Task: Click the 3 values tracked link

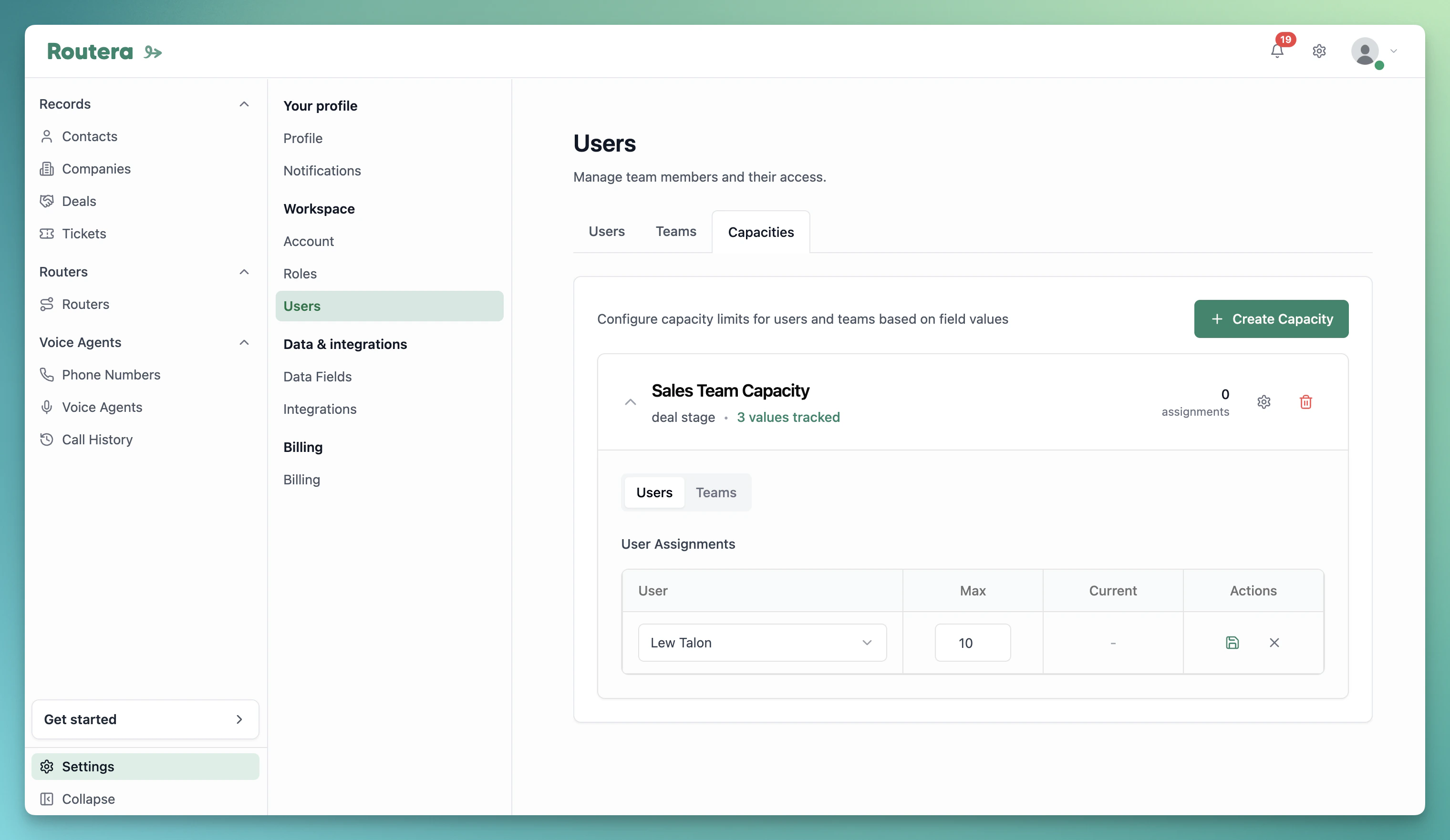Action: click(x=788, y=417)
